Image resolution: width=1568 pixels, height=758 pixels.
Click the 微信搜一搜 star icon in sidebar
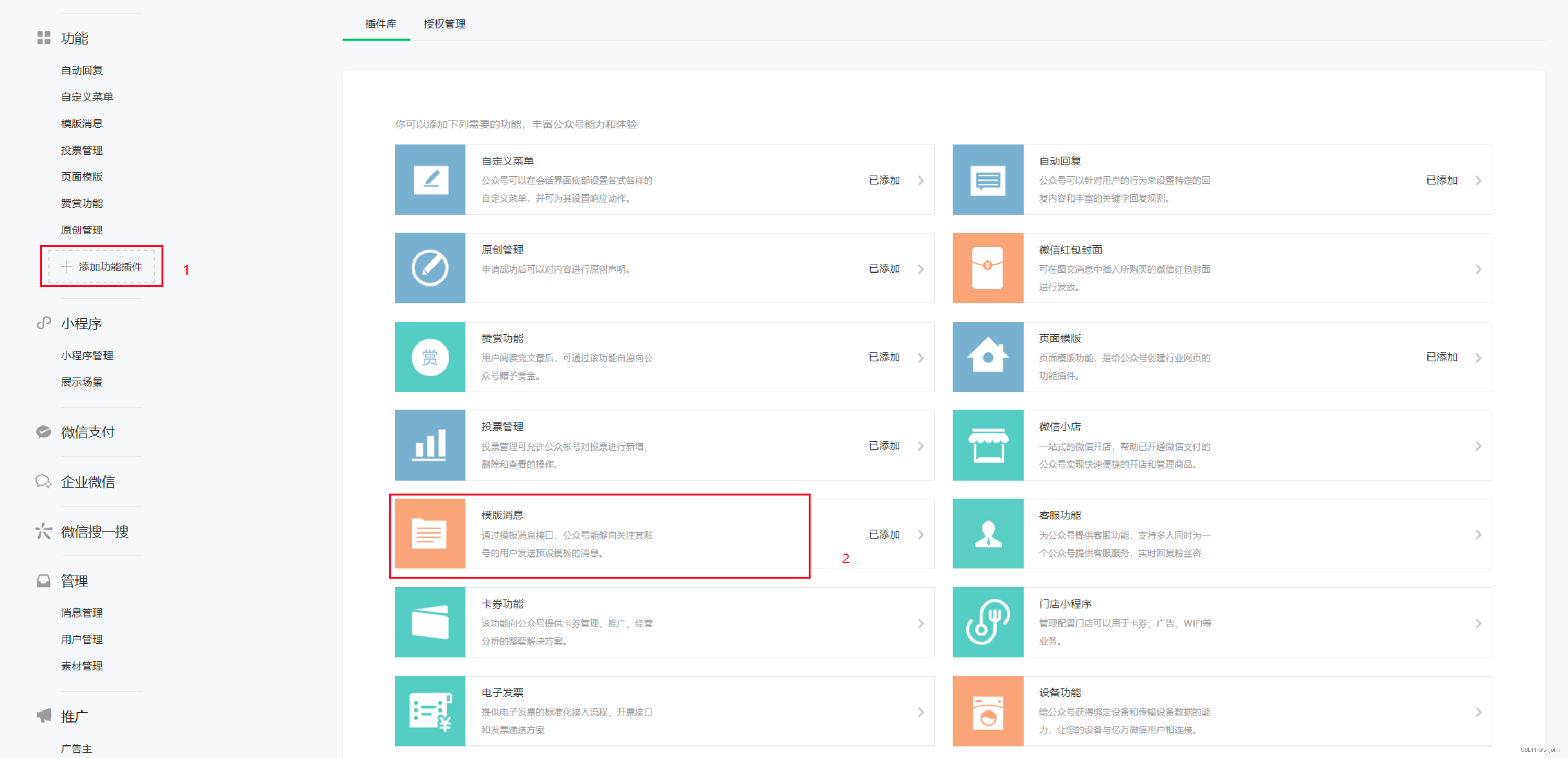43,531
